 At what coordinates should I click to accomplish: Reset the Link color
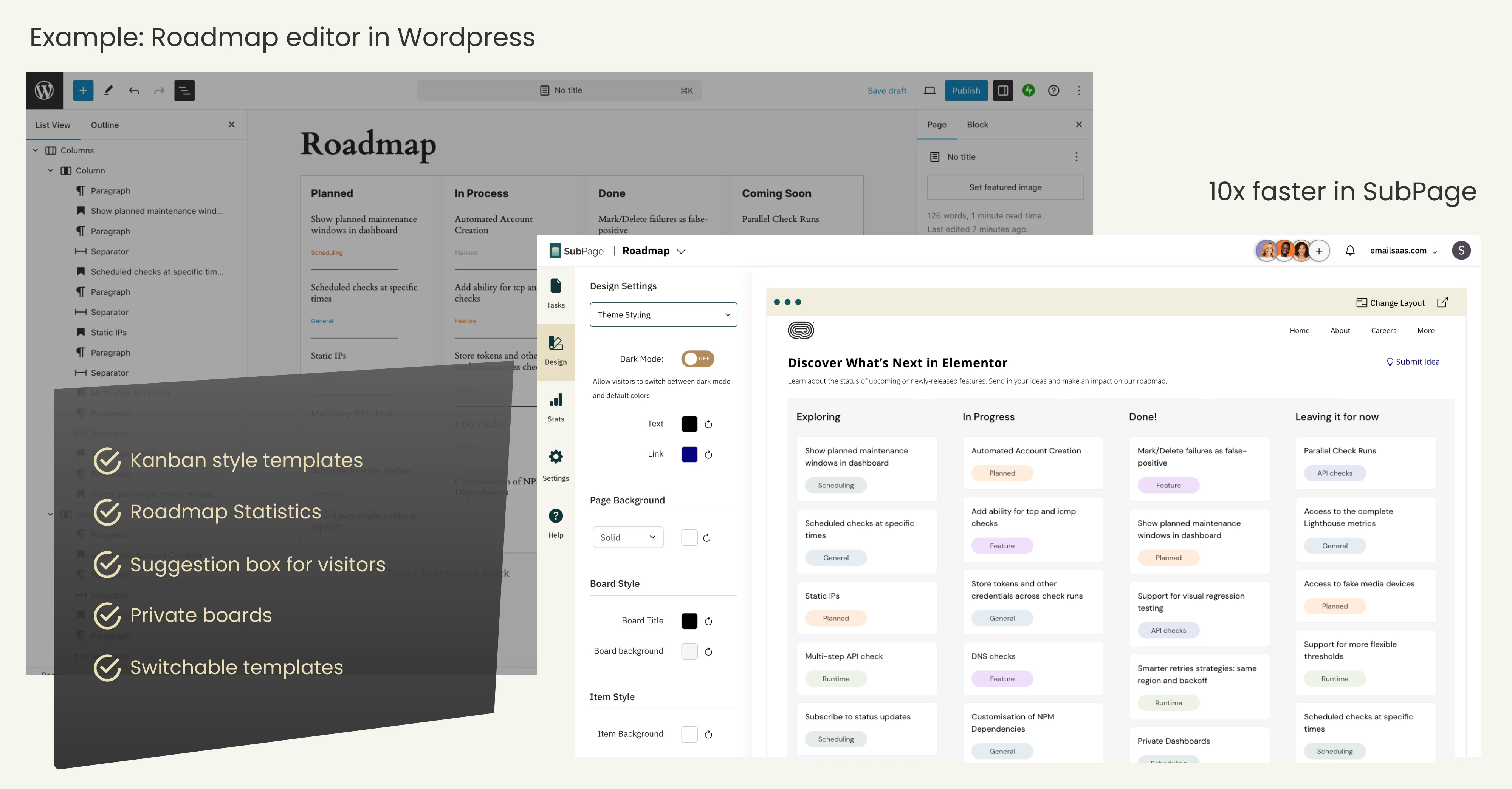coord(708,455)
